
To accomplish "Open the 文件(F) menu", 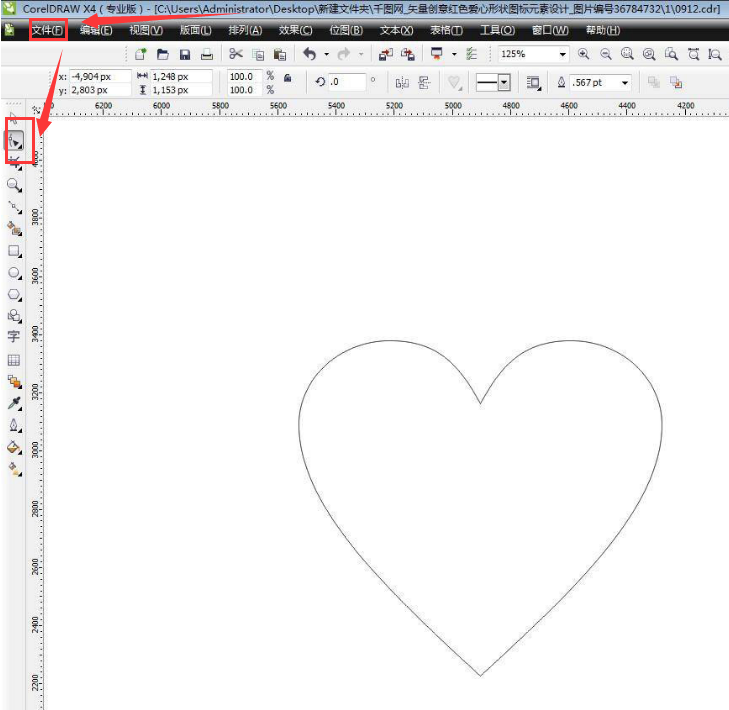I will pyautogui.click(x=47, y=30).
